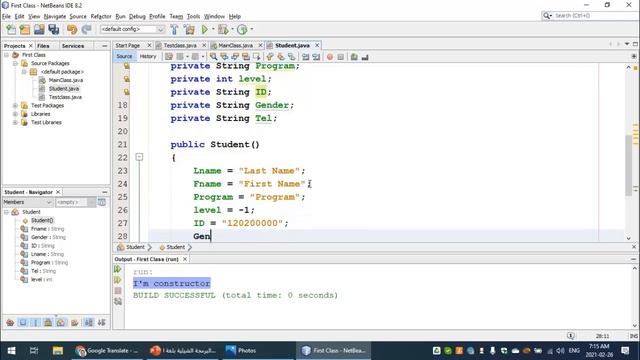Click the Start Macro Recording red circle icon
640x360 pixels.
click(x=330, y=57)
